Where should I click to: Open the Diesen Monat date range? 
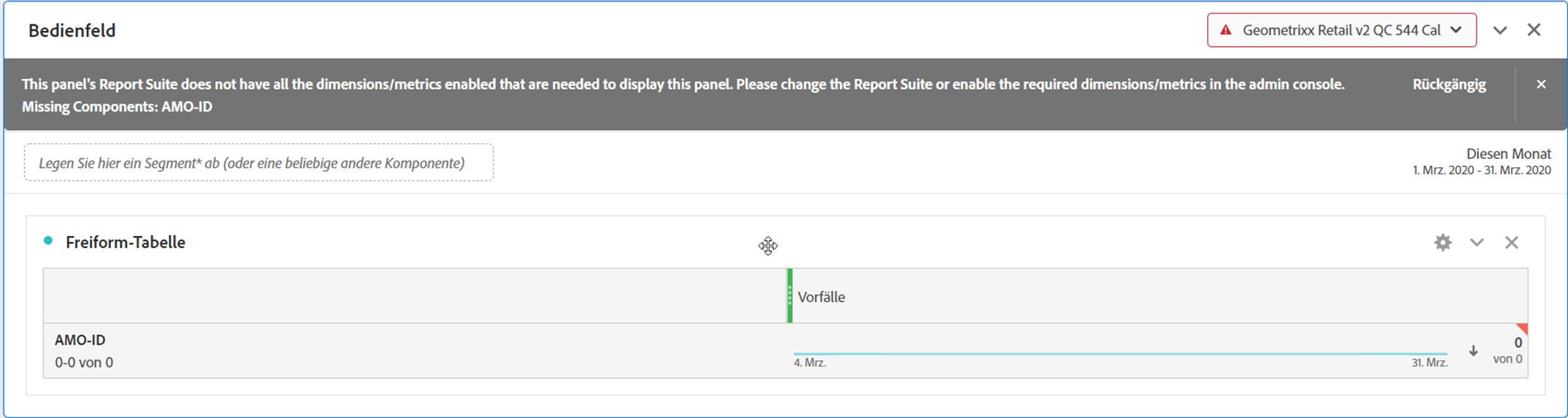(x=1482, y=161)
